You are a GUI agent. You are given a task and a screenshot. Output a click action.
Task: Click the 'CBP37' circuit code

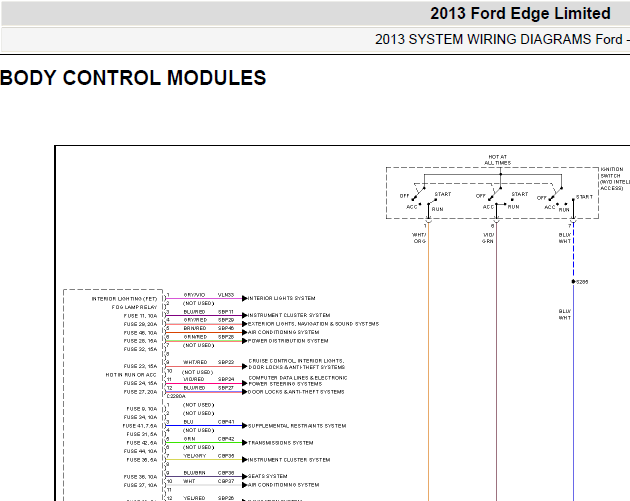pyautogui.click(x=226, y=481)
